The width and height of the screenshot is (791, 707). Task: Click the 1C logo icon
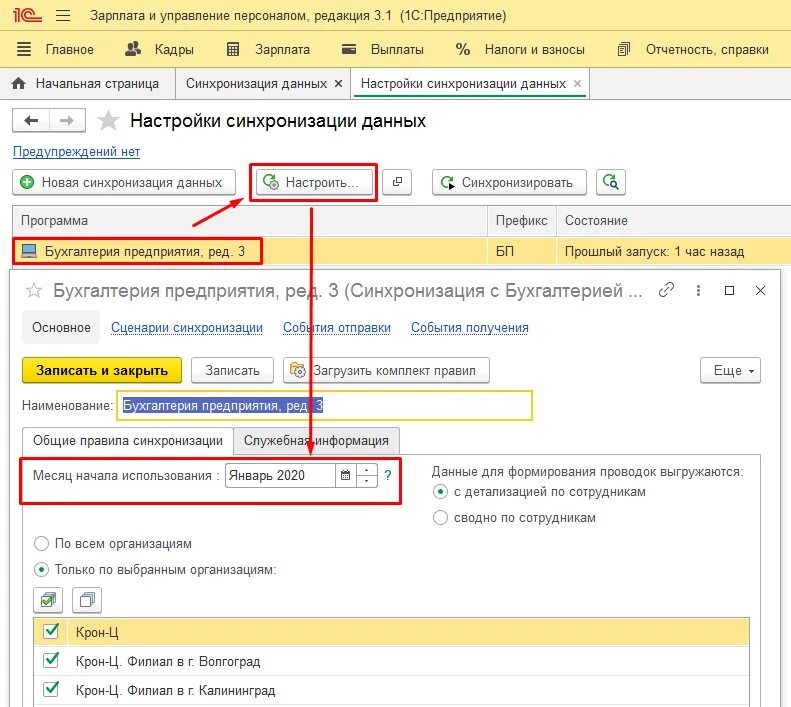(27, 15)
